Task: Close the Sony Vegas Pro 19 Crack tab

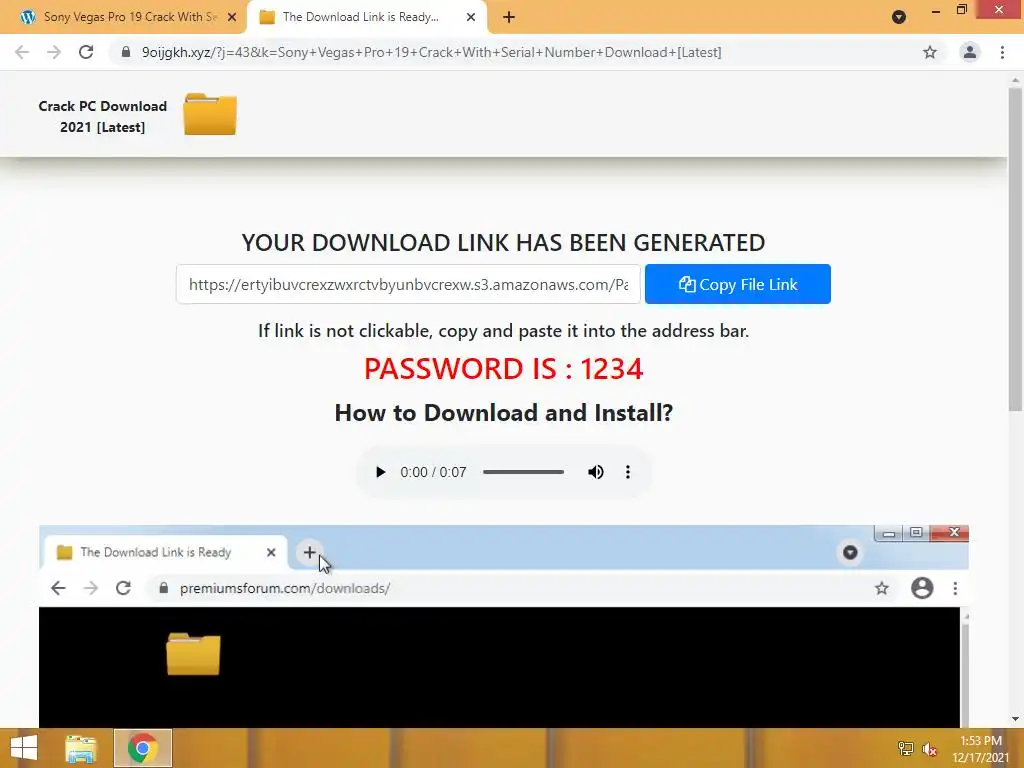Action: [x=232, y=18]
